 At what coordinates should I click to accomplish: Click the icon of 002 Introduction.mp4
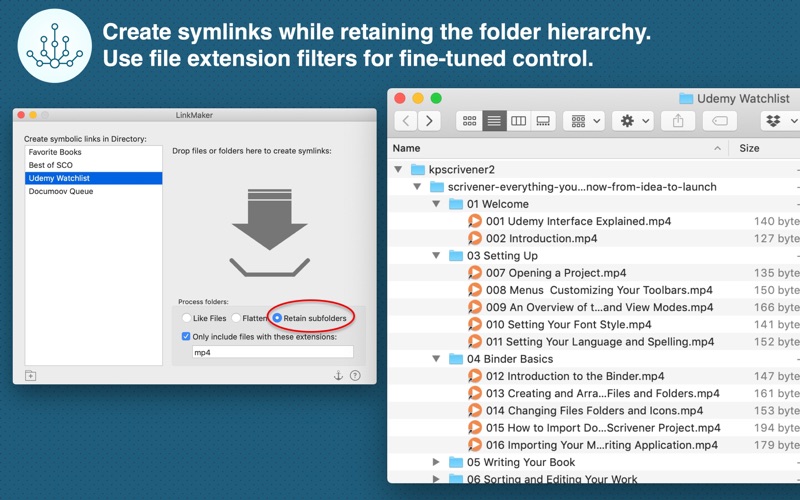pos(474,238)
